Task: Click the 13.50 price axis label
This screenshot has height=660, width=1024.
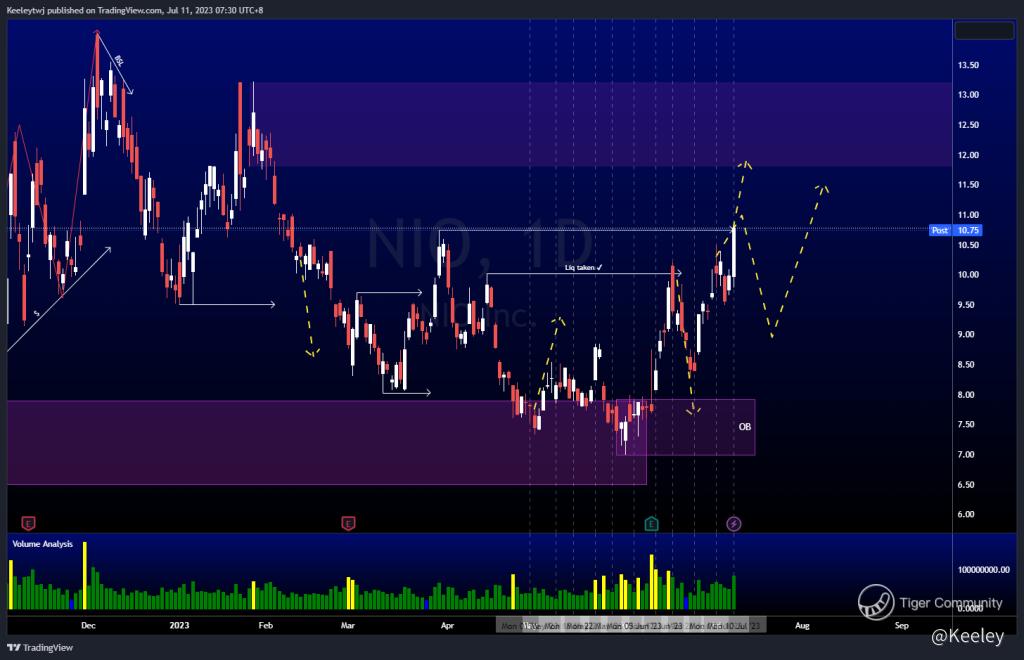Action: (968, 65)
